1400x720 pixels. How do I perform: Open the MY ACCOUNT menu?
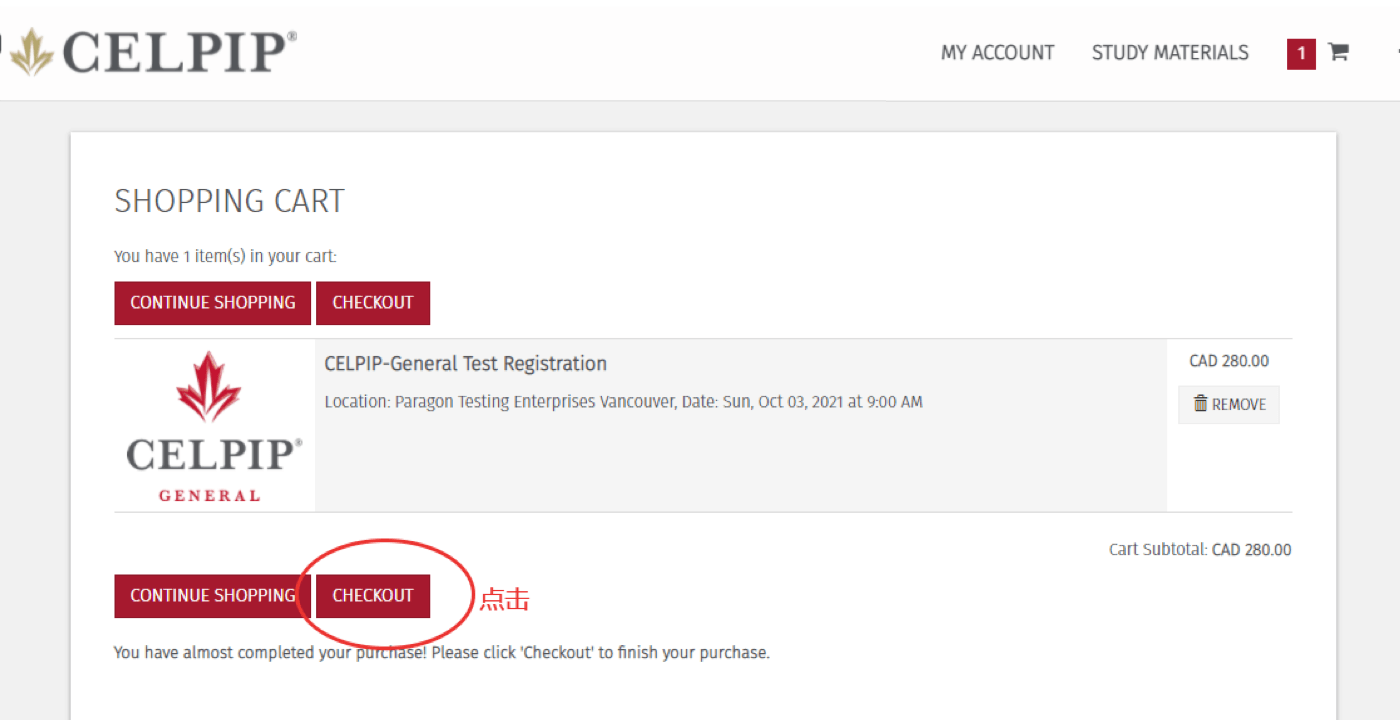(x=997, y=53)
